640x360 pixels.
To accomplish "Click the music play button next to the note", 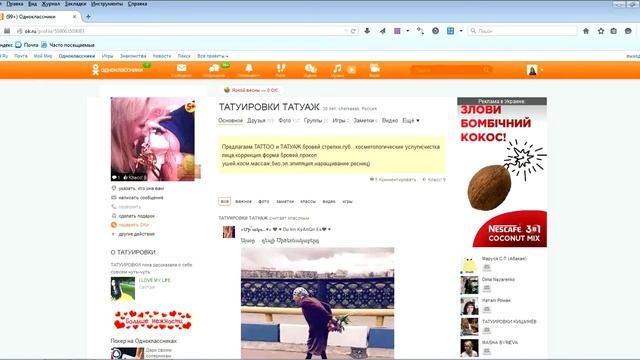I will [x=351, y=70].
